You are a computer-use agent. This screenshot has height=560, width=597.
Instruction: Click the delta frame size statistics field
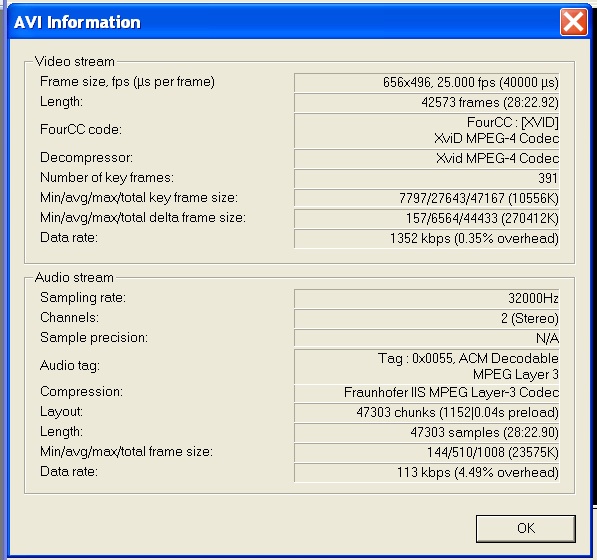coord(426,218)
